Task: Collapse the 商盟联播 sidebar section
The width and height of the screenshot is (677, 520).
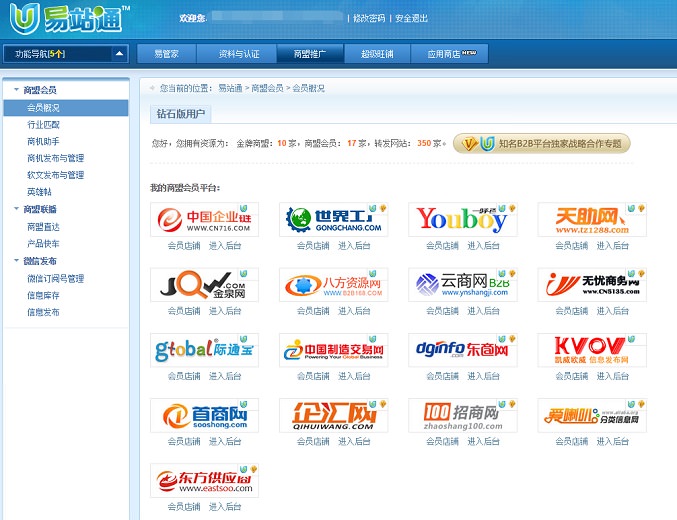Action: [x=16, y=209]
